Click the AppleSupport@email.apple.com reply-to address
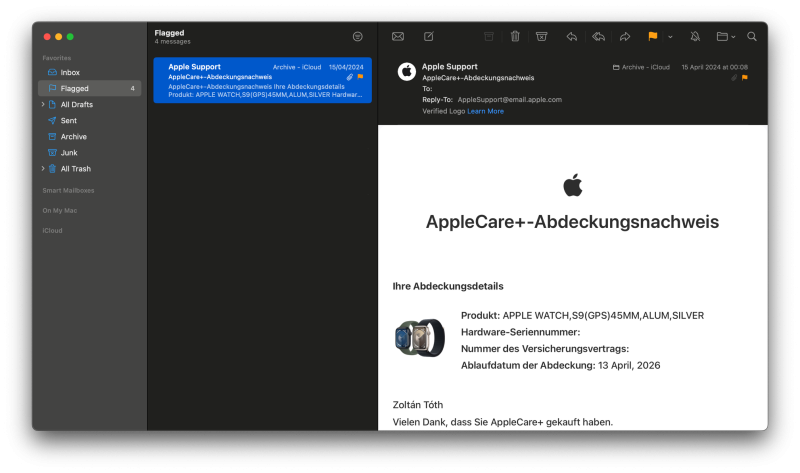Image resolution: width=800 pixels, height=473 pixels. [510, 99]
